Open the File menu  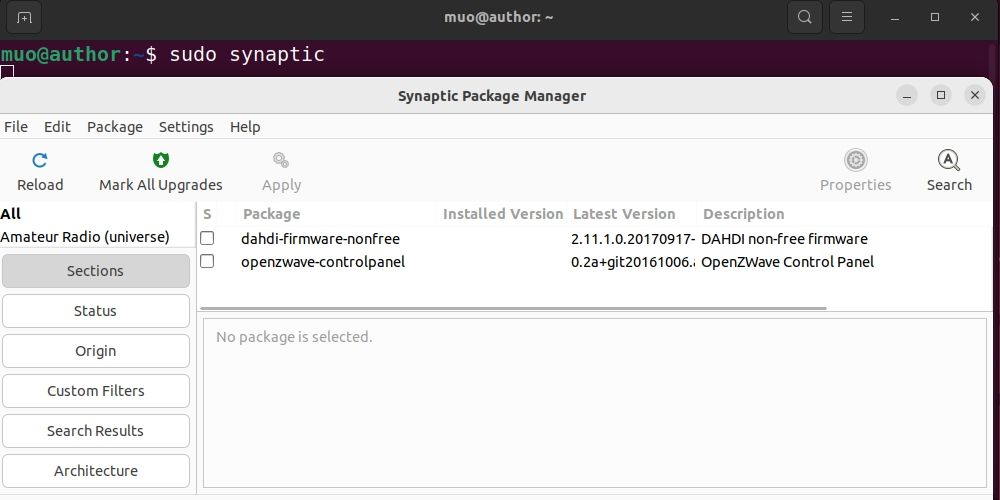click(x=16, y=127)
